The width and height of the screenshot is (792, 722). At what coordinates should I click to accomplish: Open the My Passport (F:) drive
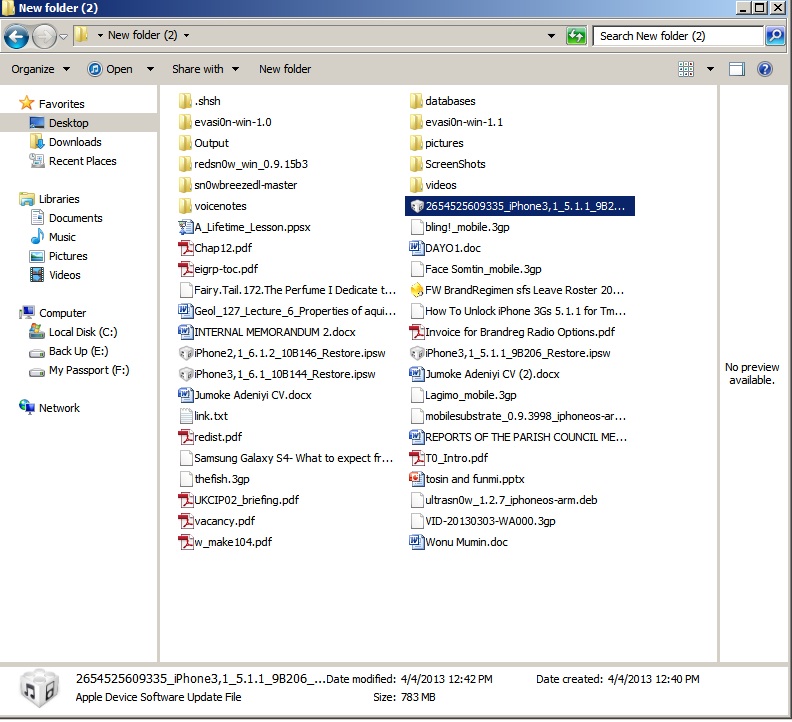79,370
